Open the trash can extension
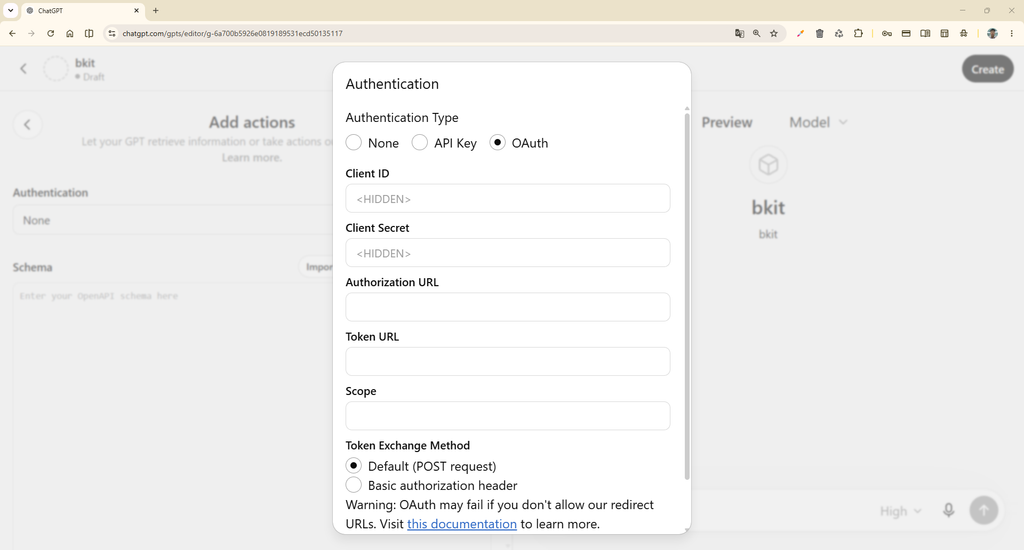1024x550 pixels. tap(820, 33)
